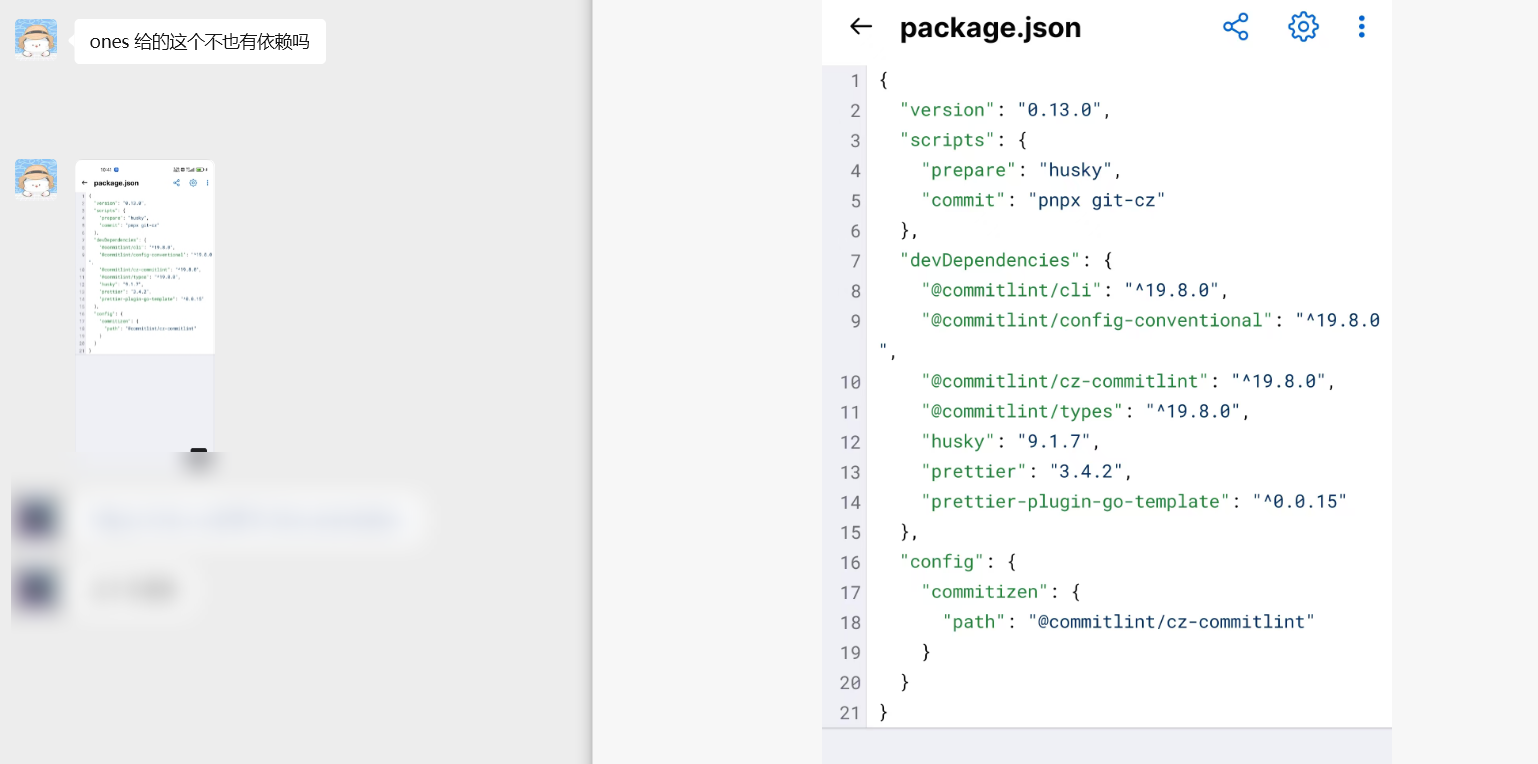Share the package.json file

click(x=1236, y=27)
